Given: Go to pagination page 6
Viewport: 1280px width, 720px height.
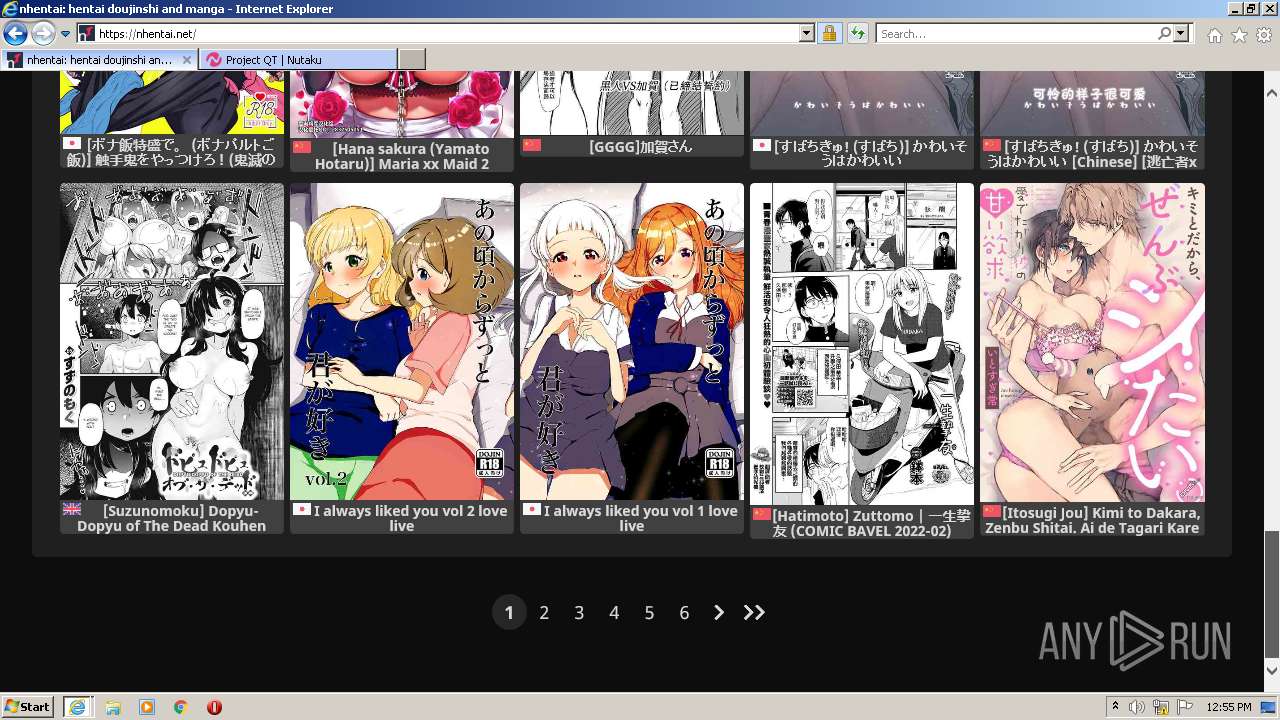Looking at the screenshot, I should 684,613.
